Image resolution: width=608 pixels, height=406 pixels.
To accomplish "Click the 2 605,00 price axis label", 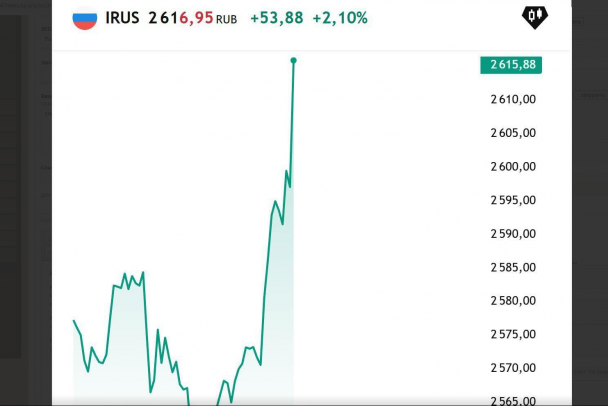I will [514, 133].
